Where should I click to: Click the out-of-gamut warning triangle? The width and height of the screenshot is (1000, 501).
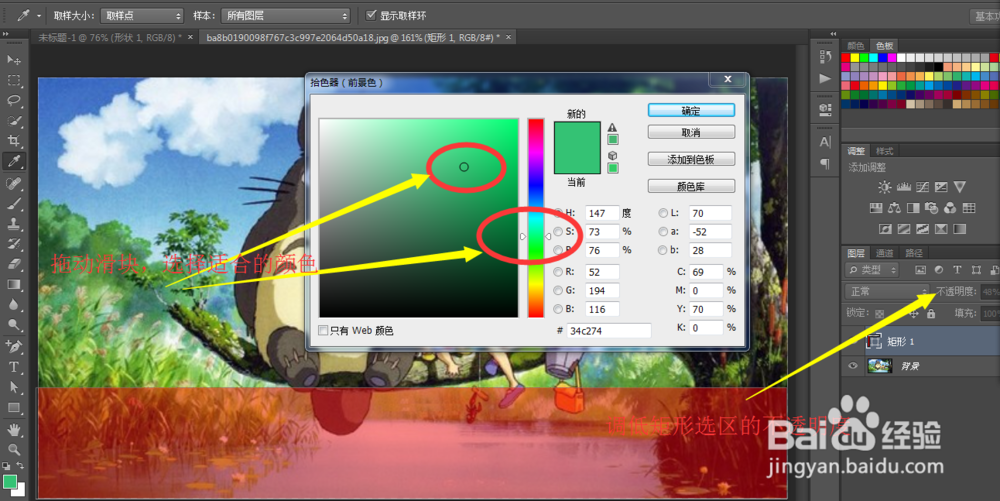pos(612,127)
